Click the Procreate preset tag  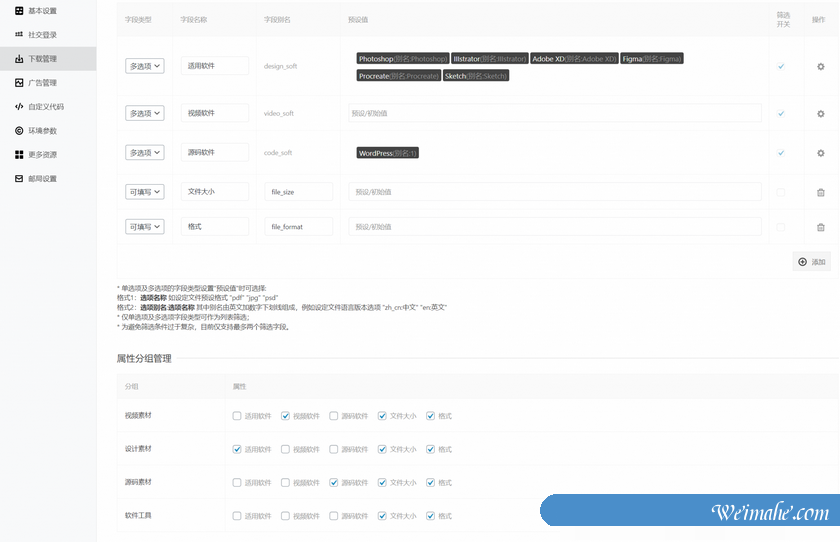click(x=399, y=76)
